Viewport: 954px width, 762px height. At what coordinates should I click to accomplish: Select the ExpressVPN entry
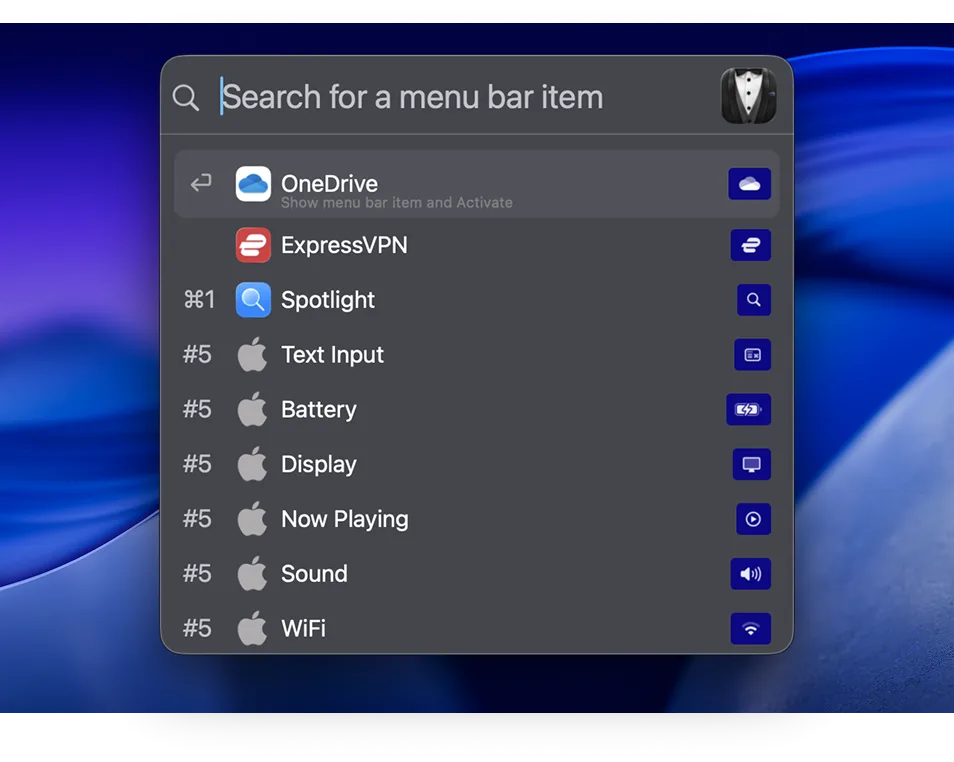(476, 245)
